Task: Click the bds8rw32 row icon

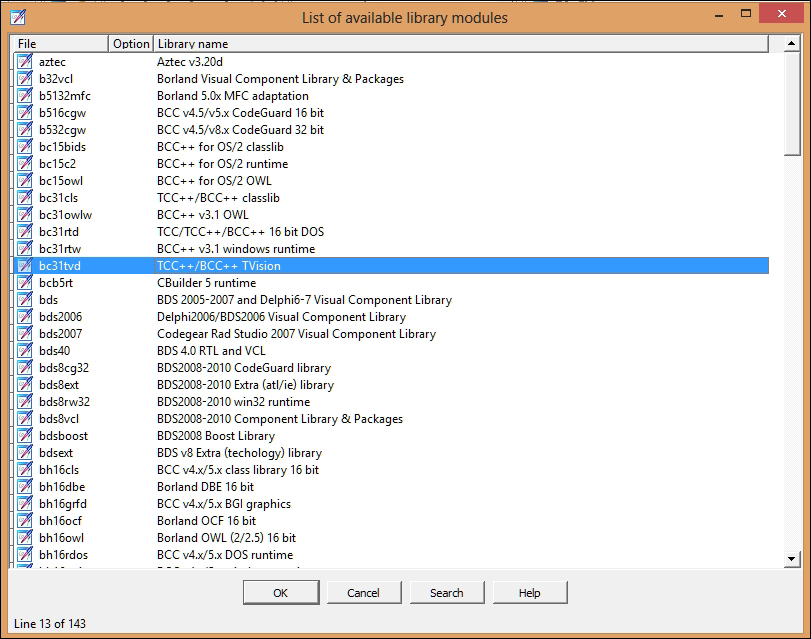Action: point(24,402)
